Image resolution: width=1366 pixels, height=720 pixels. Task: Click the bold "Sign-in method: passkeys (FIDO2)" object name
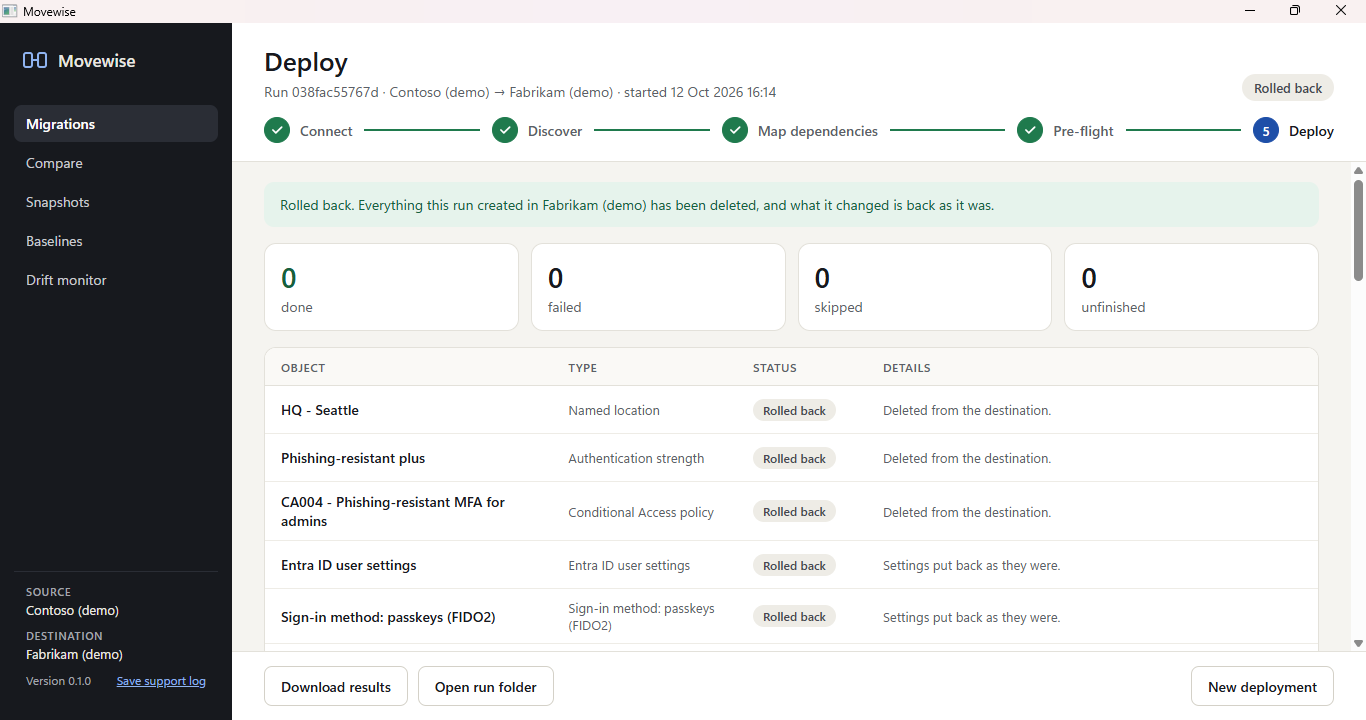tap(388, 617)
